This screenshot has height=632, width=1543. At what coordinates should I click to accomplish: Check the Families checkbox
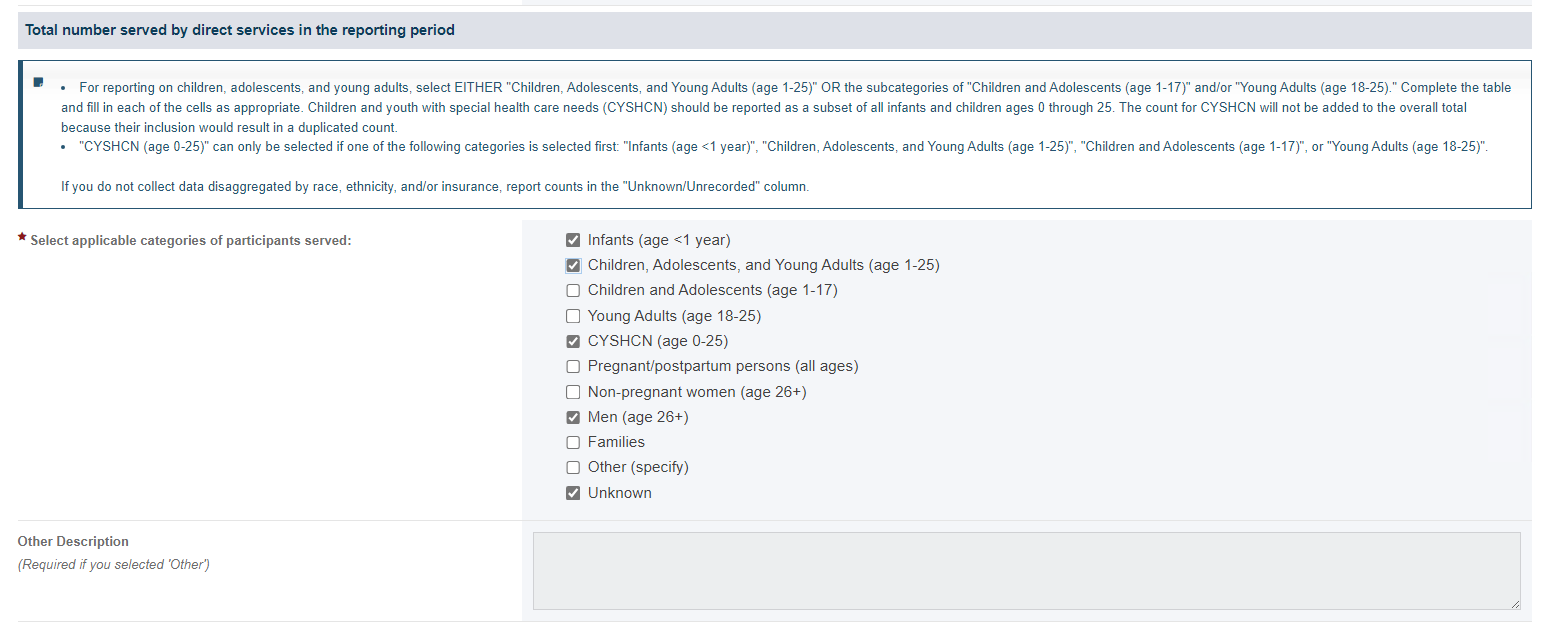573,442
